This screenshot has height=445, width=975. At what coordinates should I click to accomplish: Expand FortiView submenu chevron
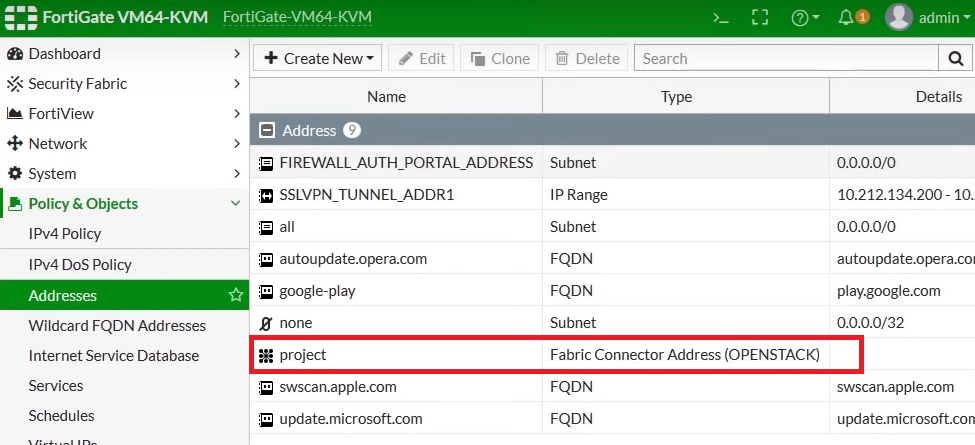tap(236, 114)
